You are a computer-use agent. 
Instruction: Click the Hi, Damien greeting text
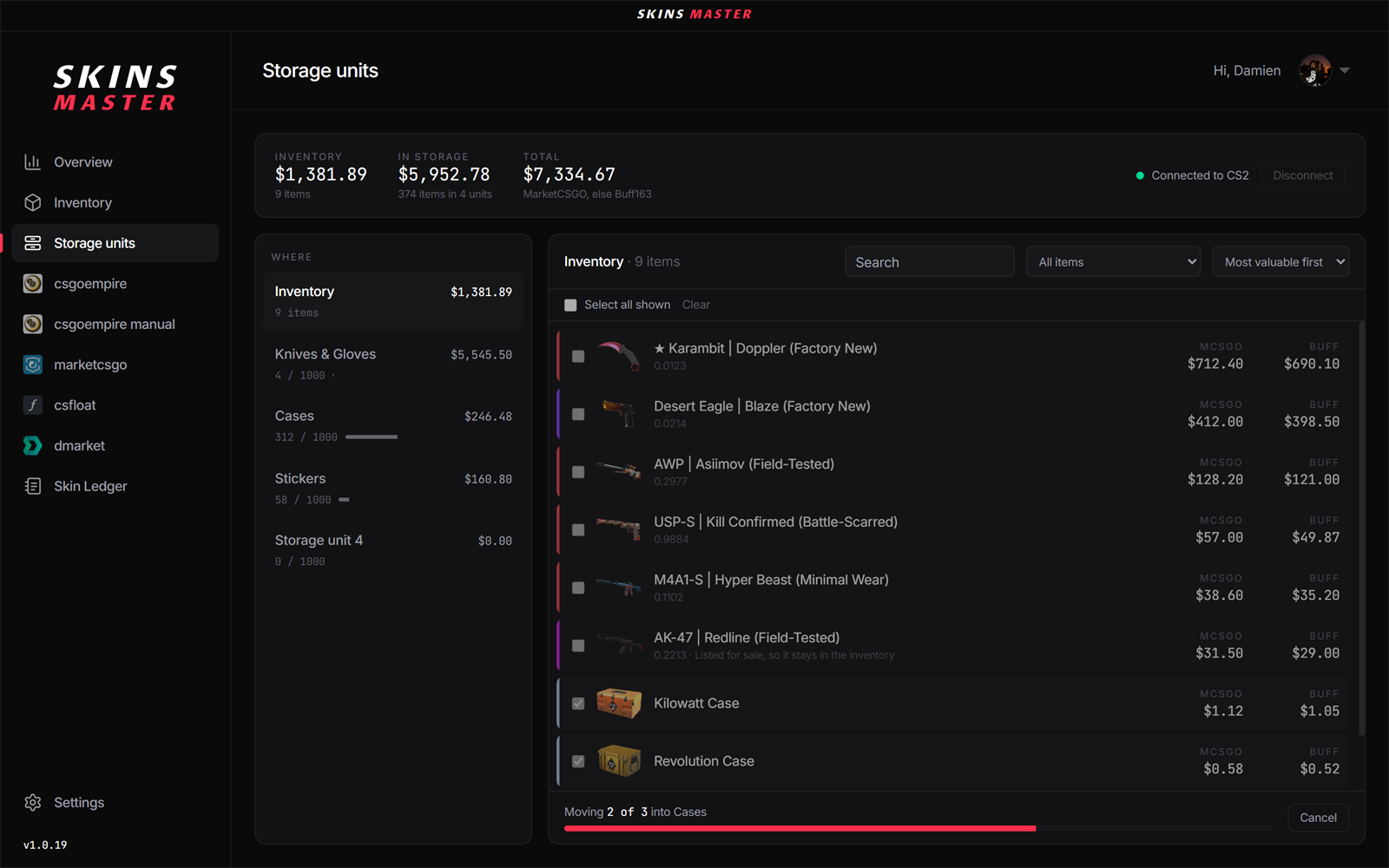[1247, 70]
